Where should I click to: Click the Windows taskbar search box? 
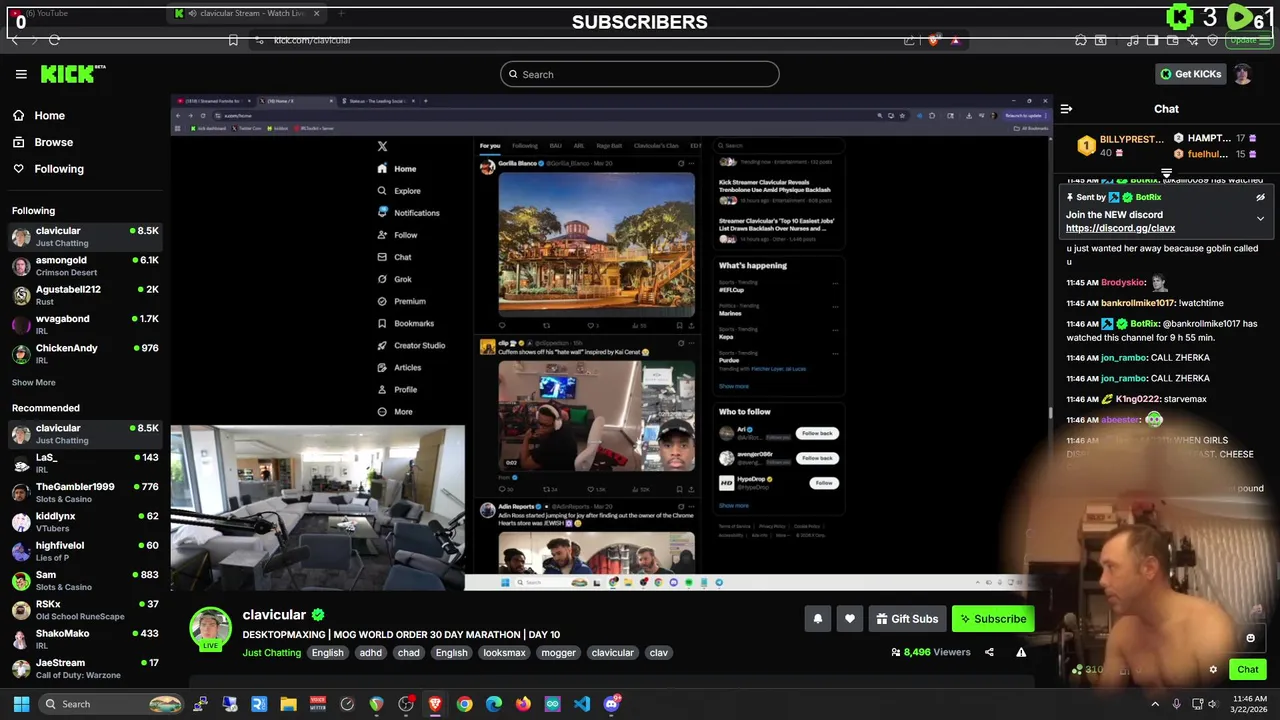[x=112, y=704]
